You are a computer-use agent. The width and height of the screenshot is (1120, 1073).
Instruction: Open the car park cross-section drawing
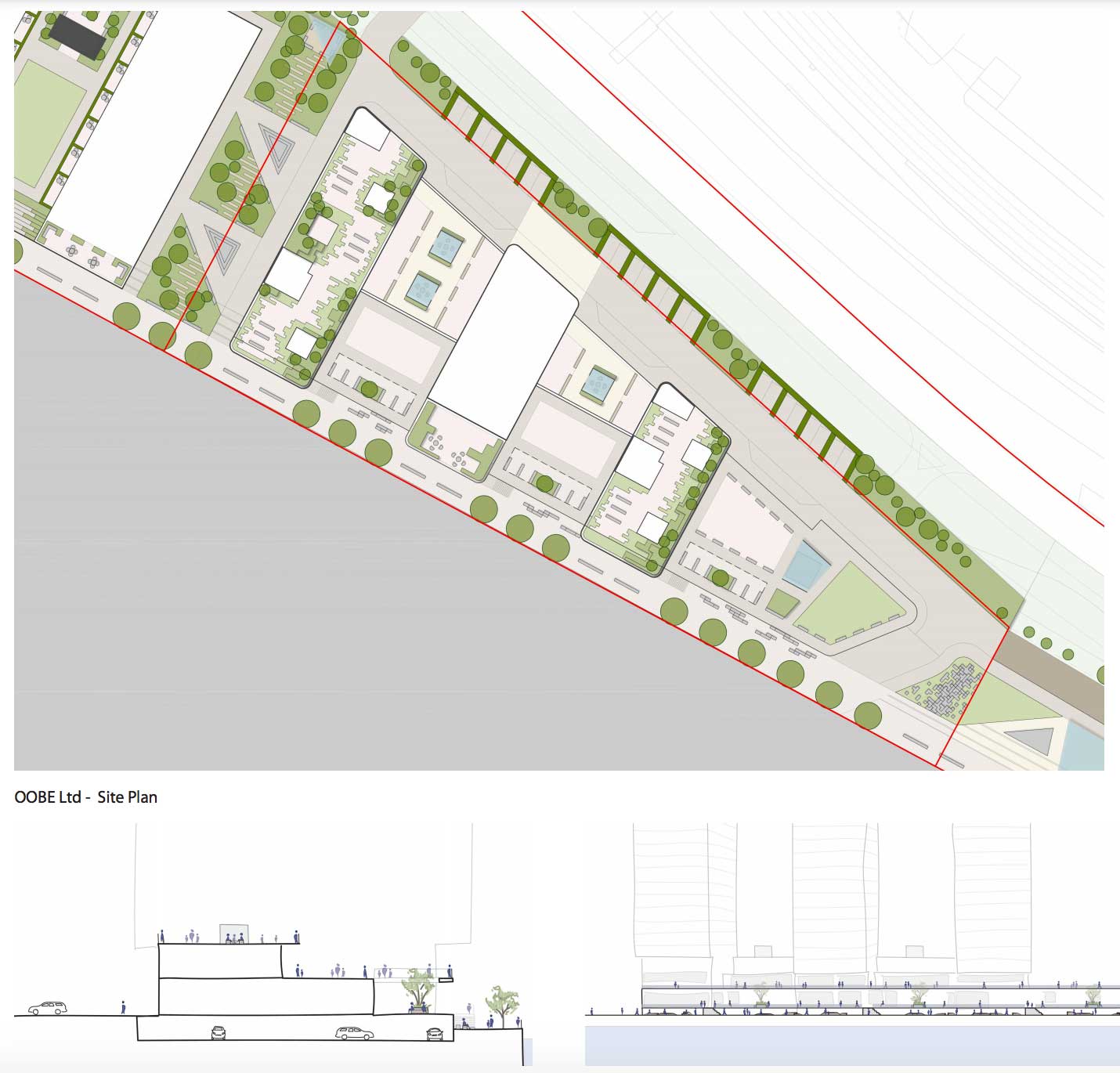pyautogui.click(x=273, y=944)
